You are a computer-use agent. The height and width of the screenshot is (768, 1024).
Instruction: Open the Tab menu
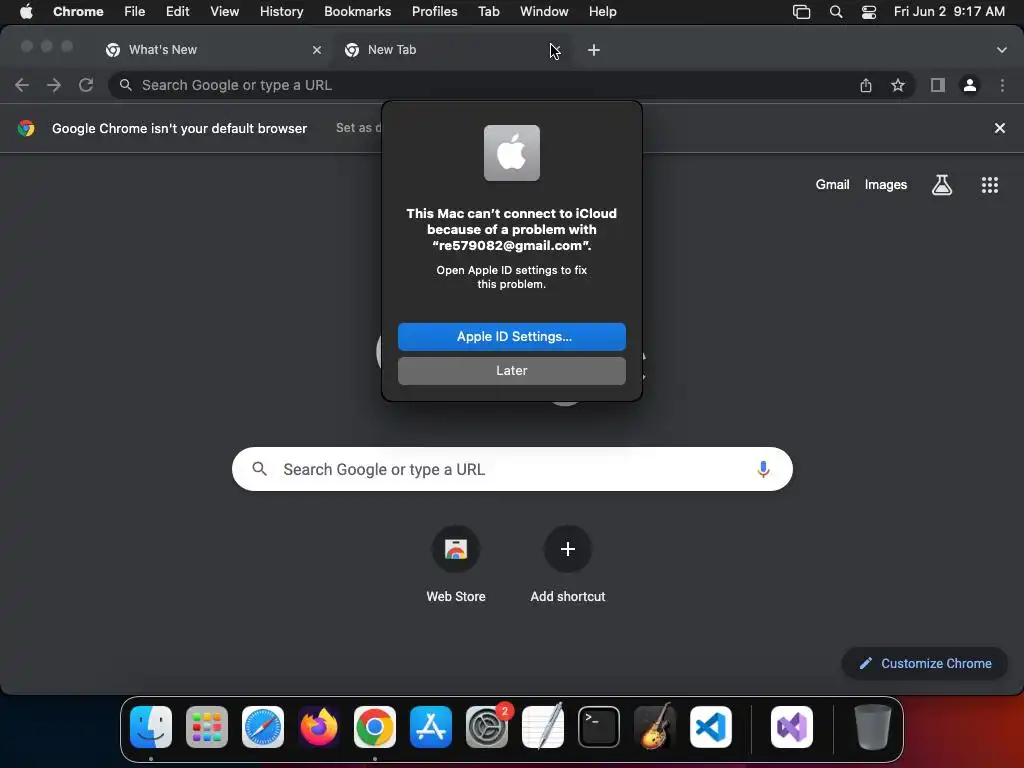click(488, 11)
